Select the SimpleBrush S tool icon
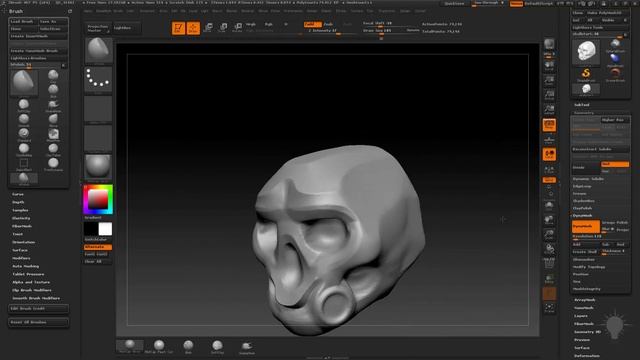Viewport: 640px width, 360px height. 586,74
